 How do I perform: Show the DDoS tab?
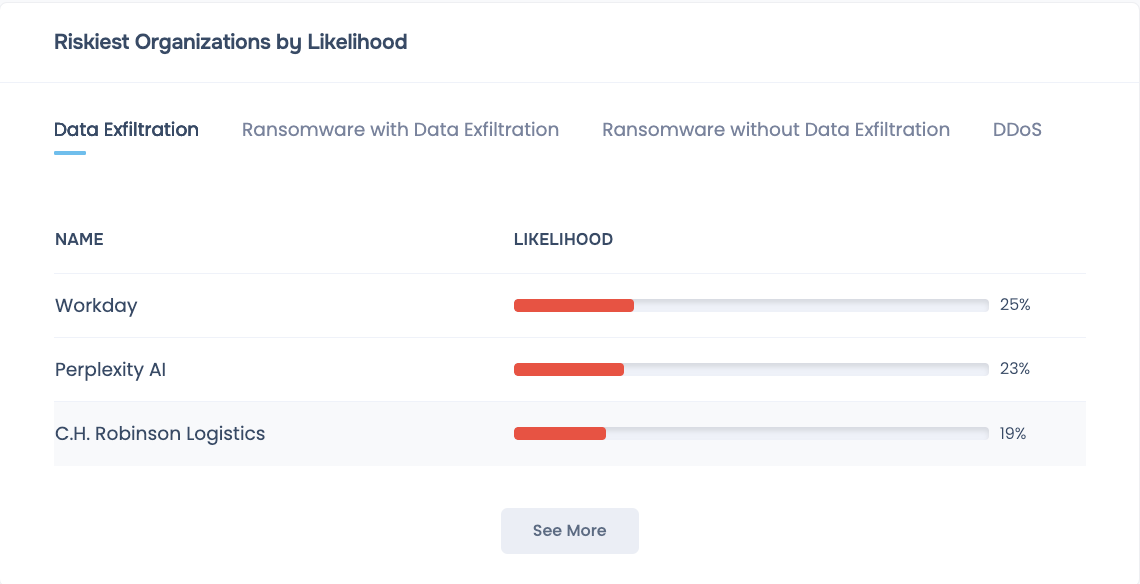coord(1017,130)
